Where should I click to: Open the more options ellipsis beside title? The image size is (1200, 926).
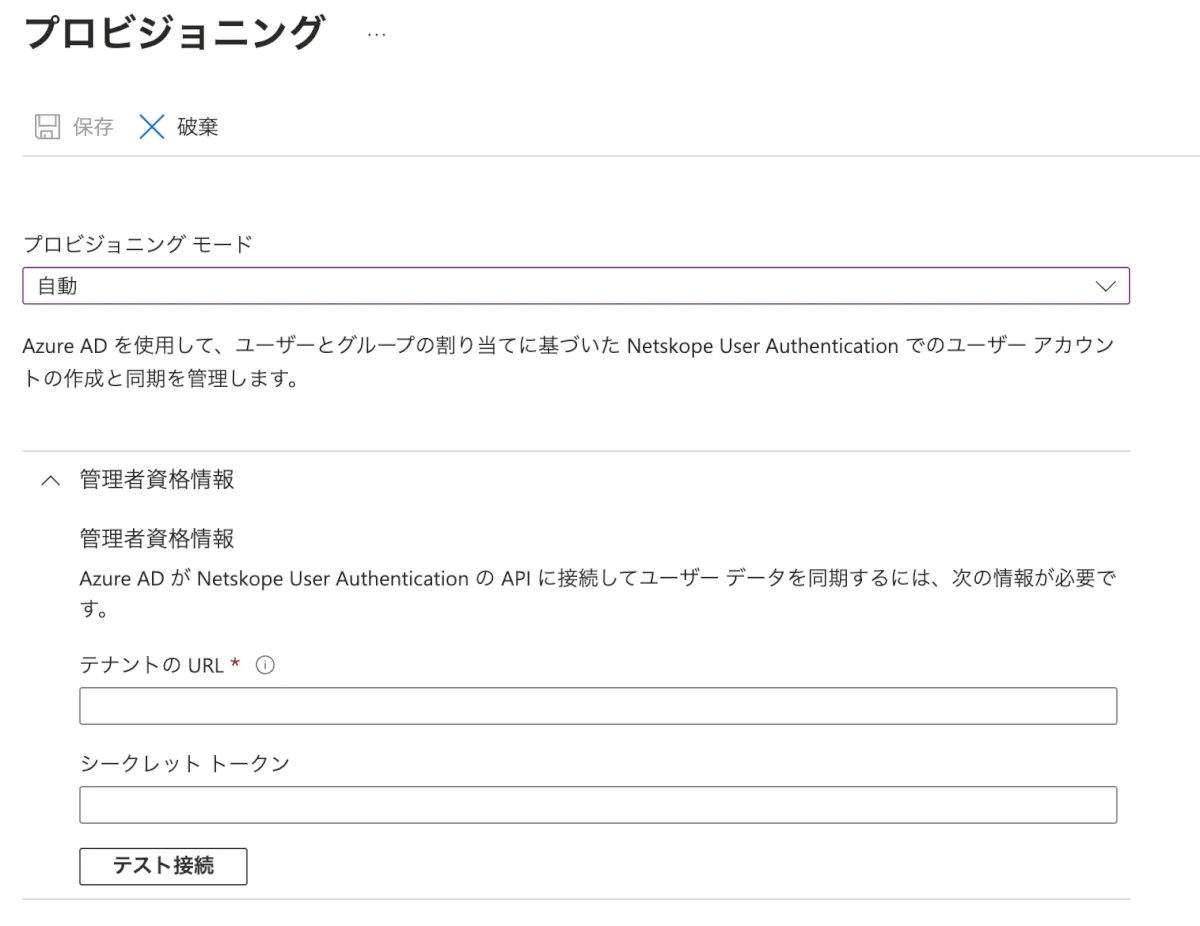(x=376, y=34)
